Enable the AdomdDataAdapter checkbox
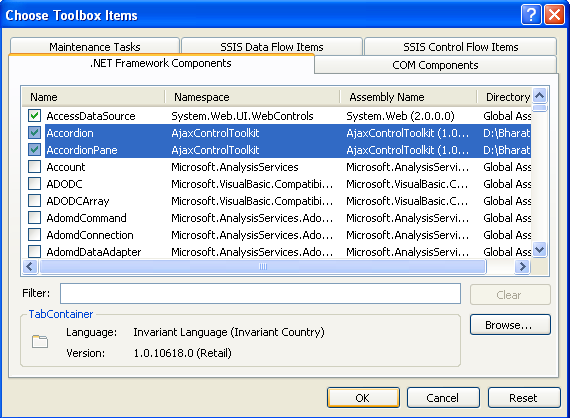Viewport: 570px width, 418px height. pyautogui.click(x=35, y=252)
